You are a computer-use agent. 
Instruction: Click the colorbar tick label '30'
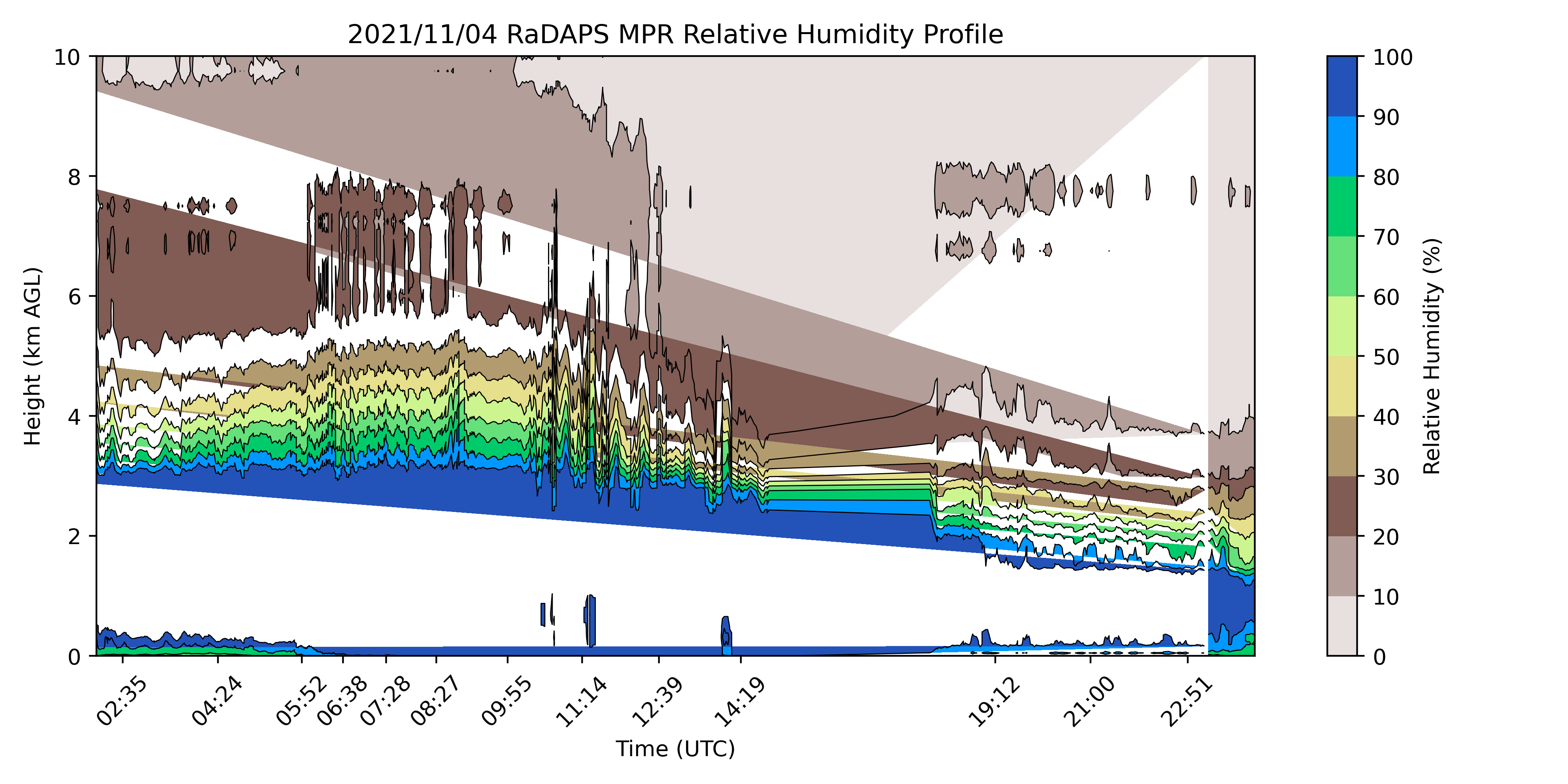pos(1387,477)
